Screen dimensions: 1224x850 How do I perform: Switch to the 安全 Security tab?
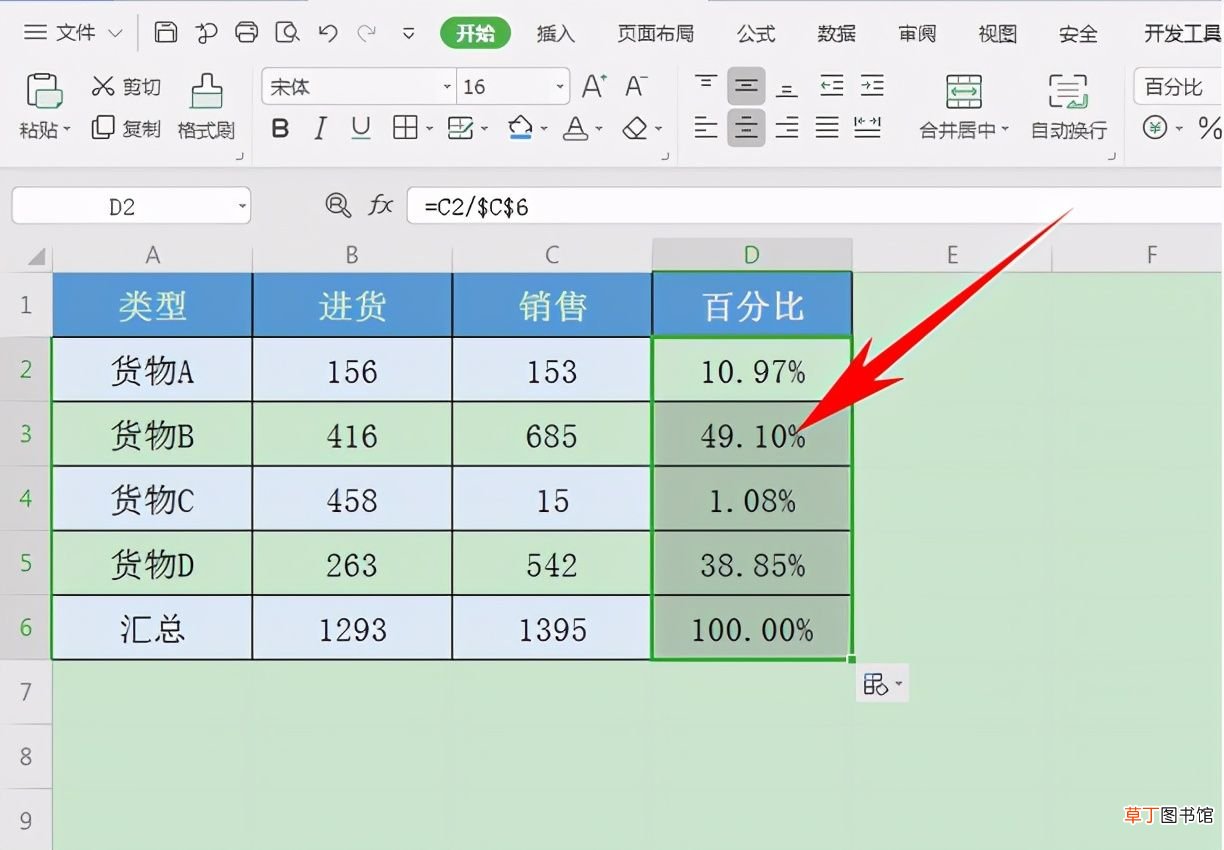coord(1078,34)
